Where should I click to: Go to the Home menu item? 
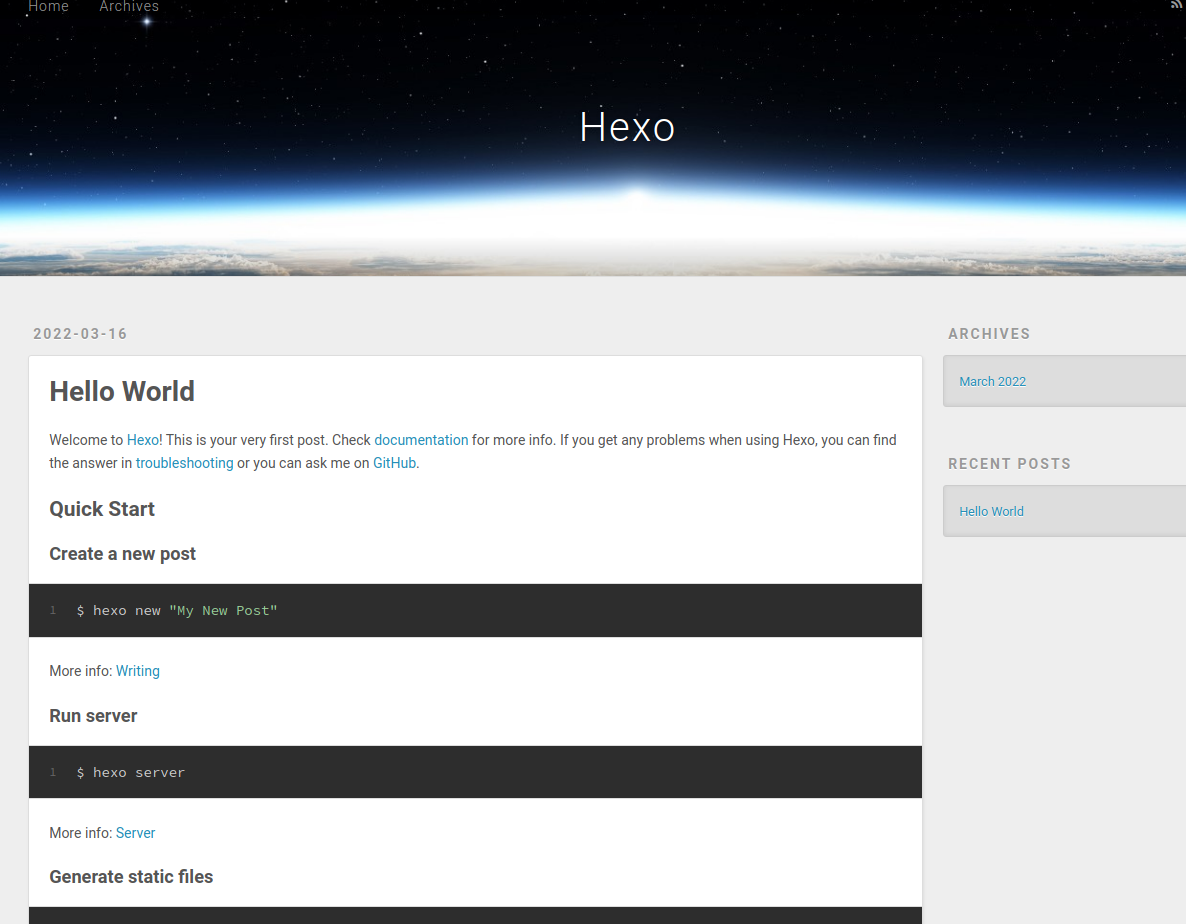click(x=48, y=6)
